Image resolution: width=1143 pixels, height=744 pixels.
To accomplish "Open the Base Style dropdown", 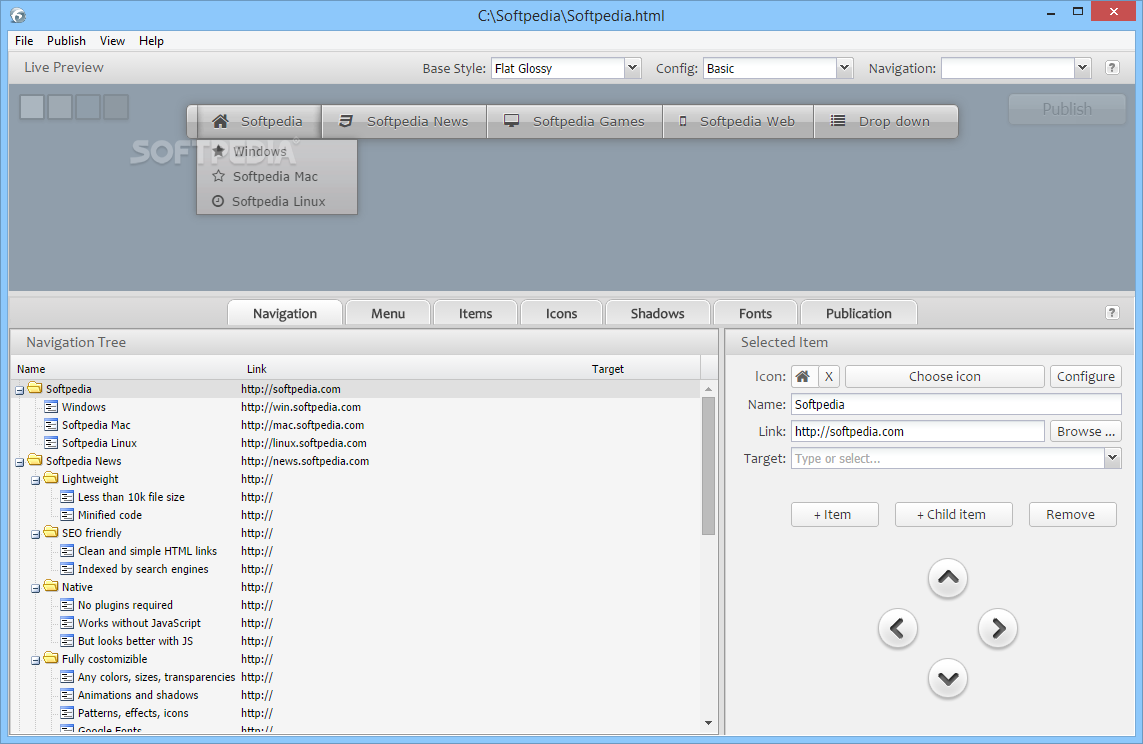I will (x=633, y=68).
